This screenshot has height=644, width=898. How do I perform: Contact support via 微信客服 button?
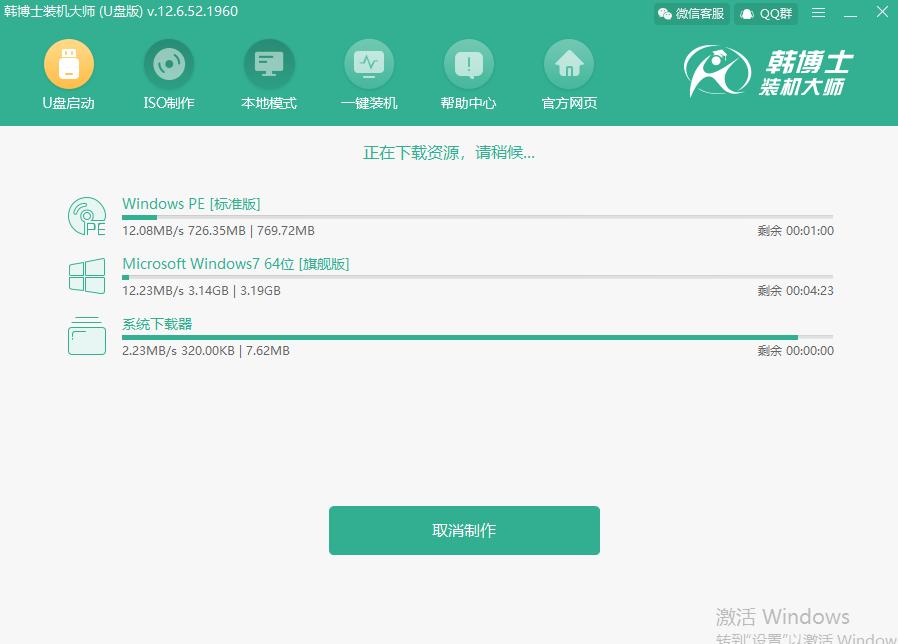click(x=690, y=14)
